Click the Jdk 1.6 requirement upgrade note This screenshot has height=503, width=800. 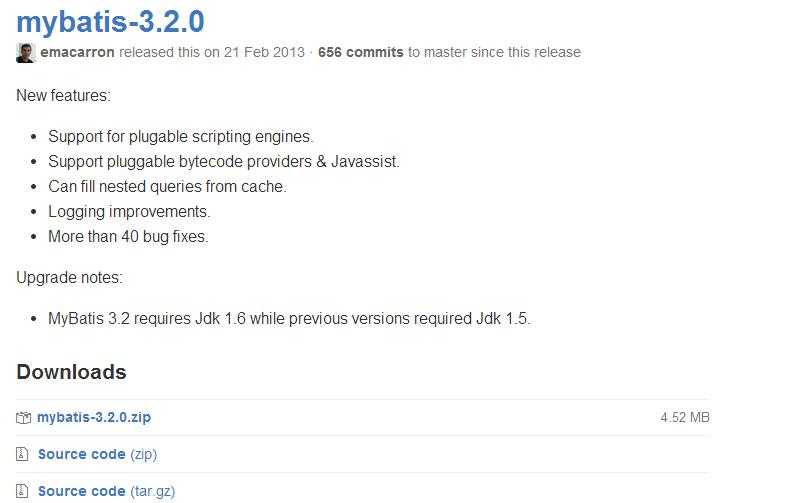289,319
